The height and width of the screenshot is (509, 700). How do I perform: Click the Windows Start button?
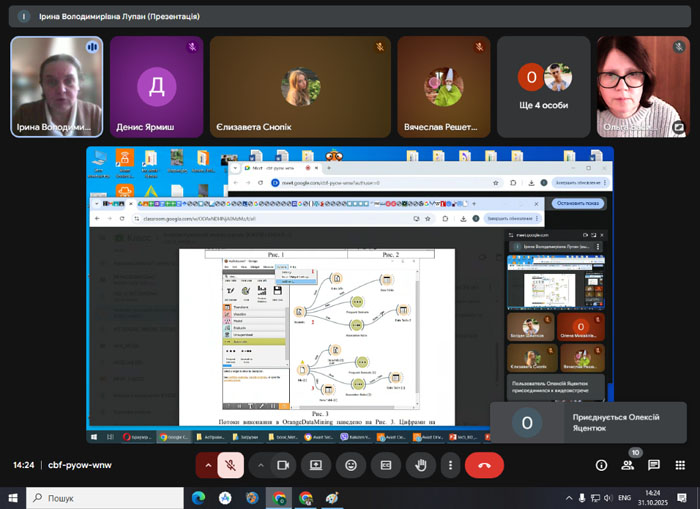pyautogui.click(x=13, y=498)
